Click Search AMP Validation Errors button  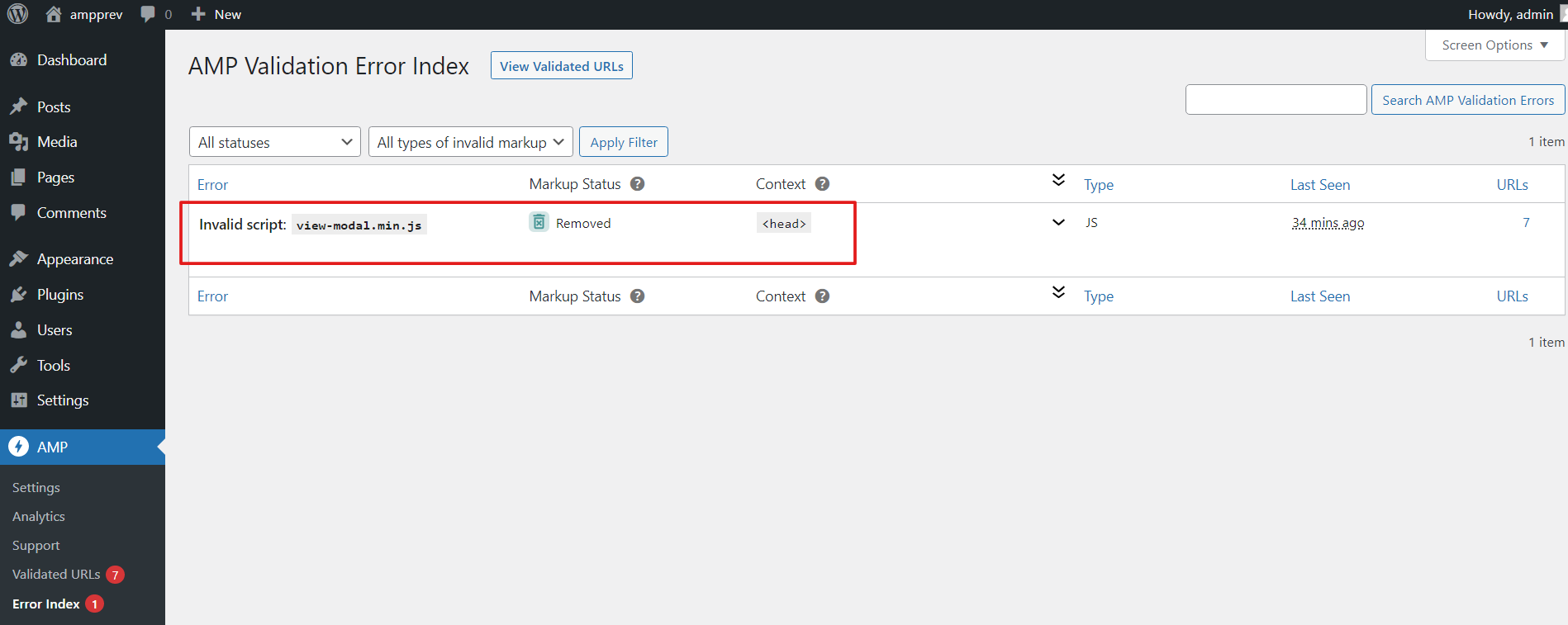pyautogui.click(x=1468, y=100)
